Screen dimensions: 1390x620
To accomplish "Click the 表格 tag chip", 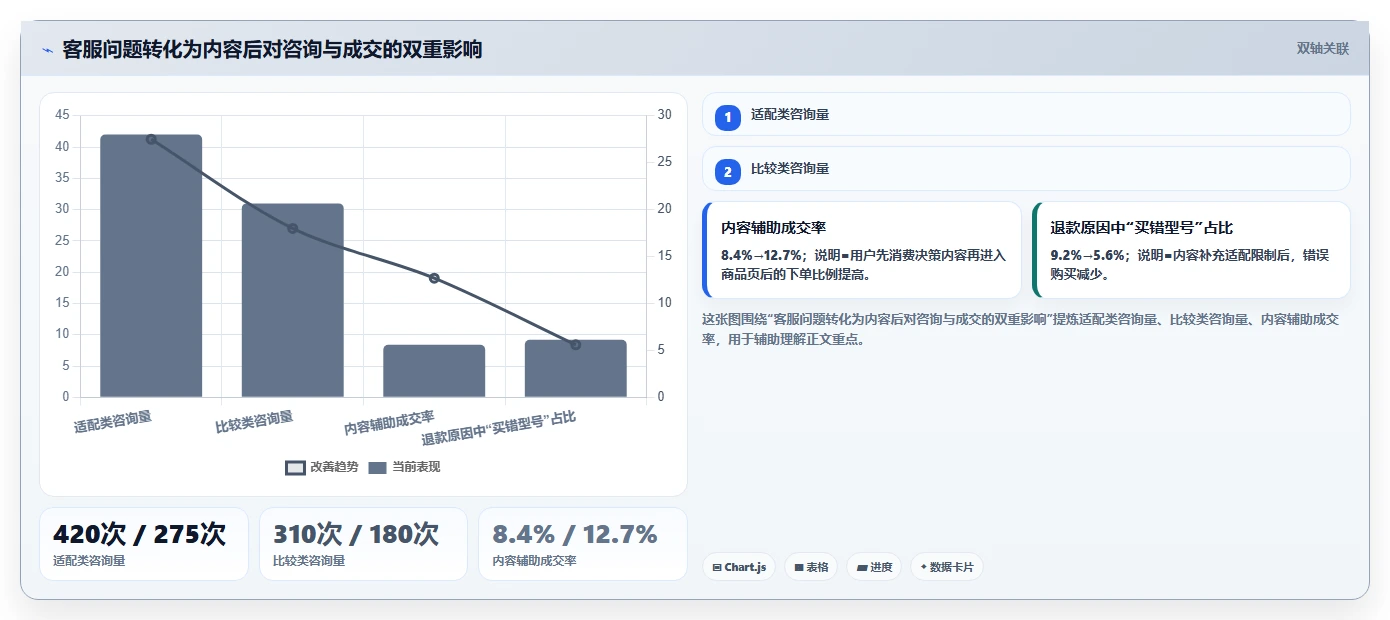I will (x=811, y=567).
